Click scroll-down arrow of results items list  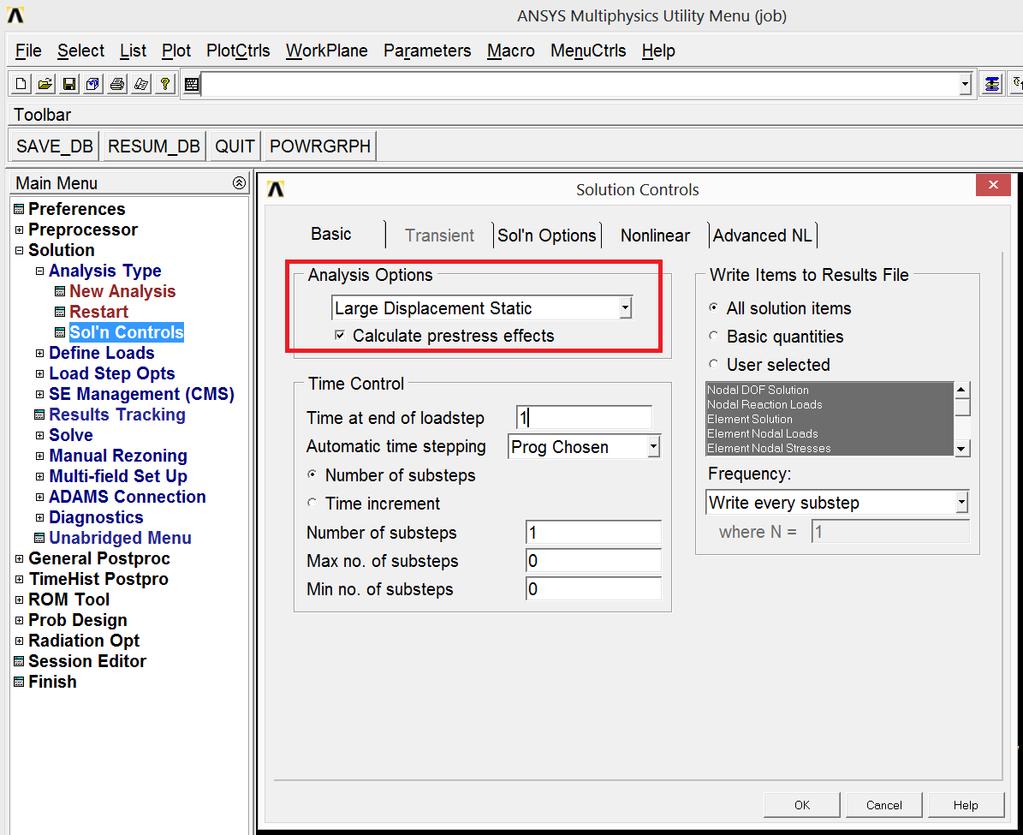point(962,448)
